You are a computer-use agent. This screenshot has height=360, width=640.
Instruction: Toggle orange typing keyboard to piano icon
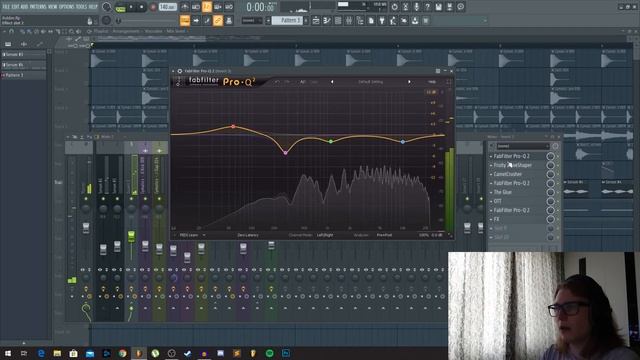[x=185, y=20]
